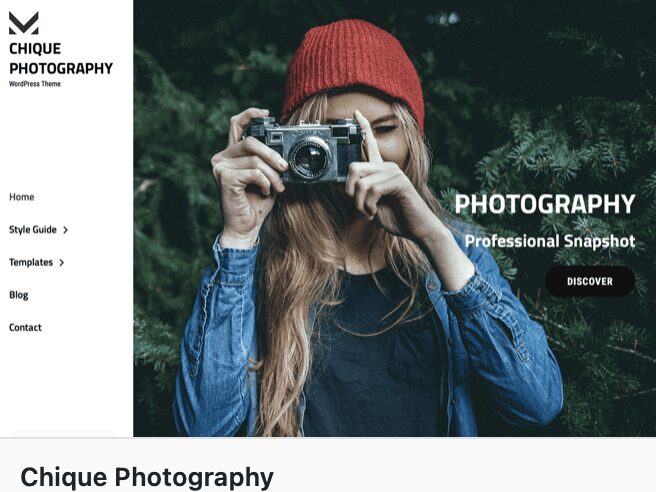Click the vintage camera in hero photo

(304, 150)
